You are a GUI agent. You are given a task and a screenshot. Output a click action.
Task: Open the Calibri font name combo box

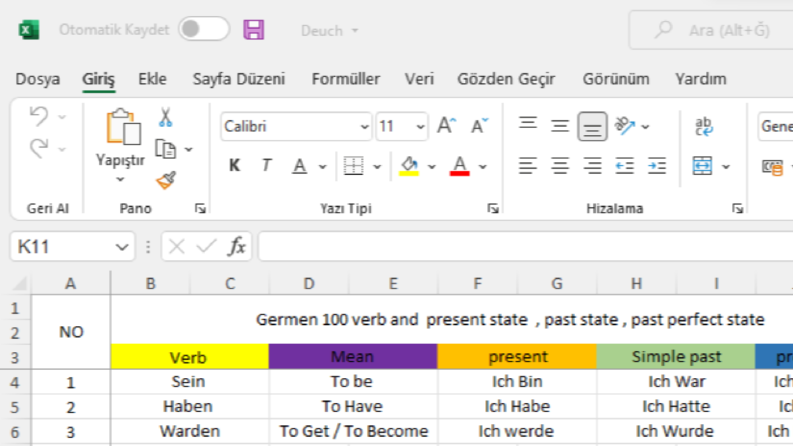pyautogui.click(x=296, y=126)
